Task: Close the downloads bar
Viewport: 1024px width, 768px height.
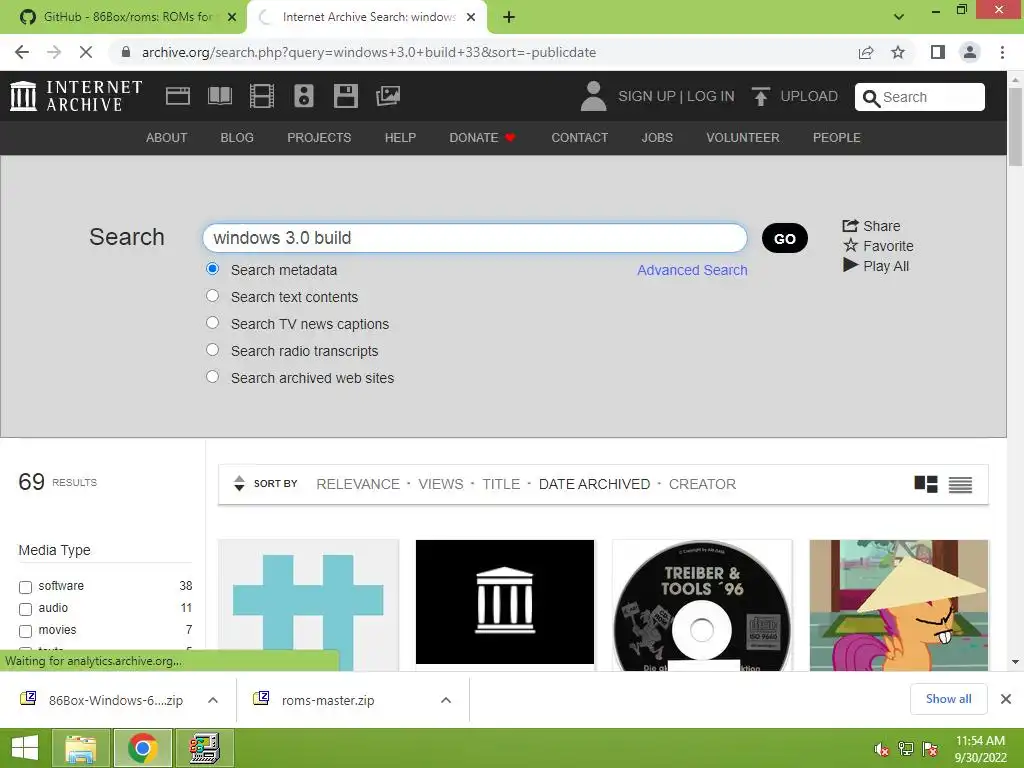Action: pyautogui.click(x=1006, y=699)
